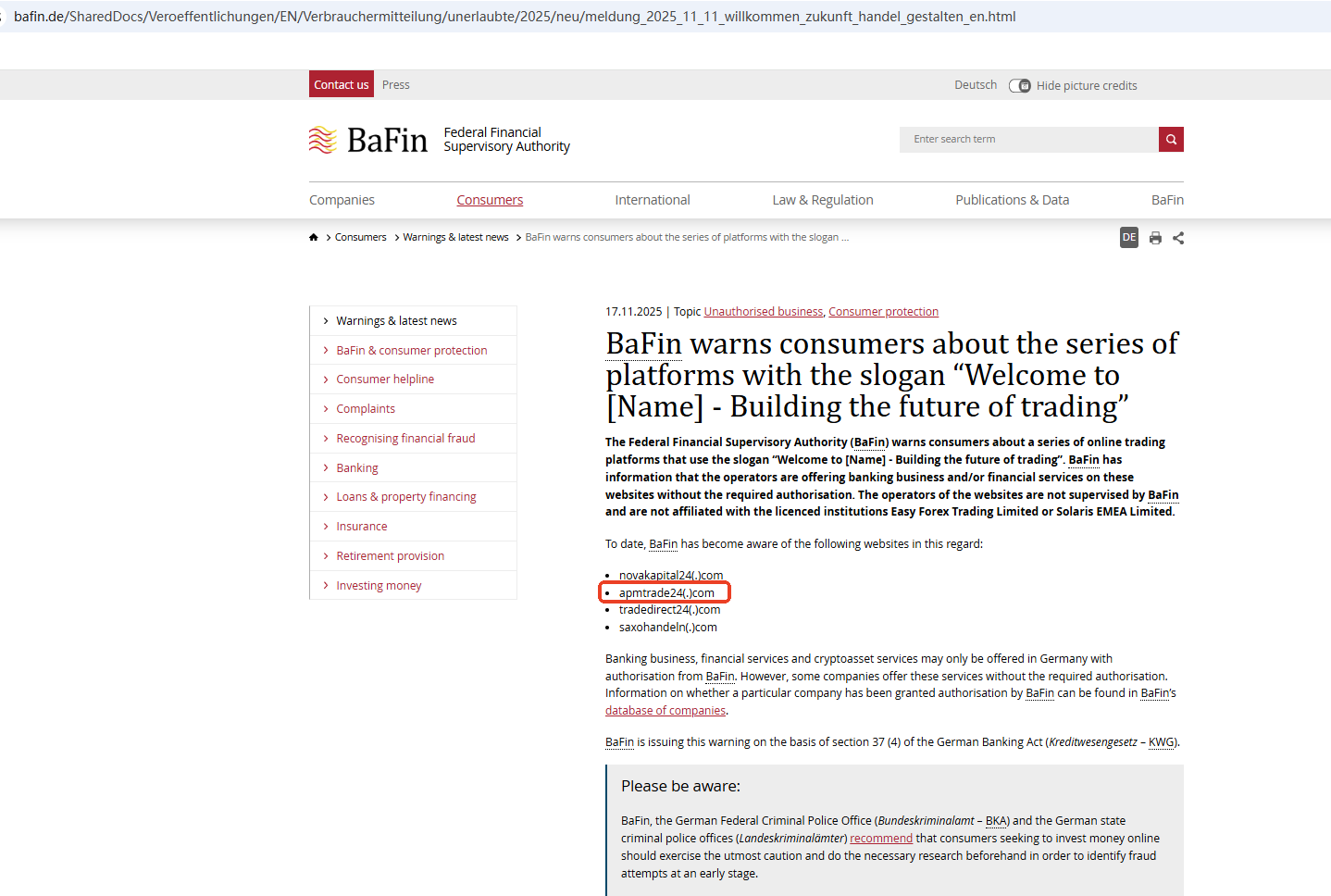Expand Banking sidebar item

(x=413, y=468)
